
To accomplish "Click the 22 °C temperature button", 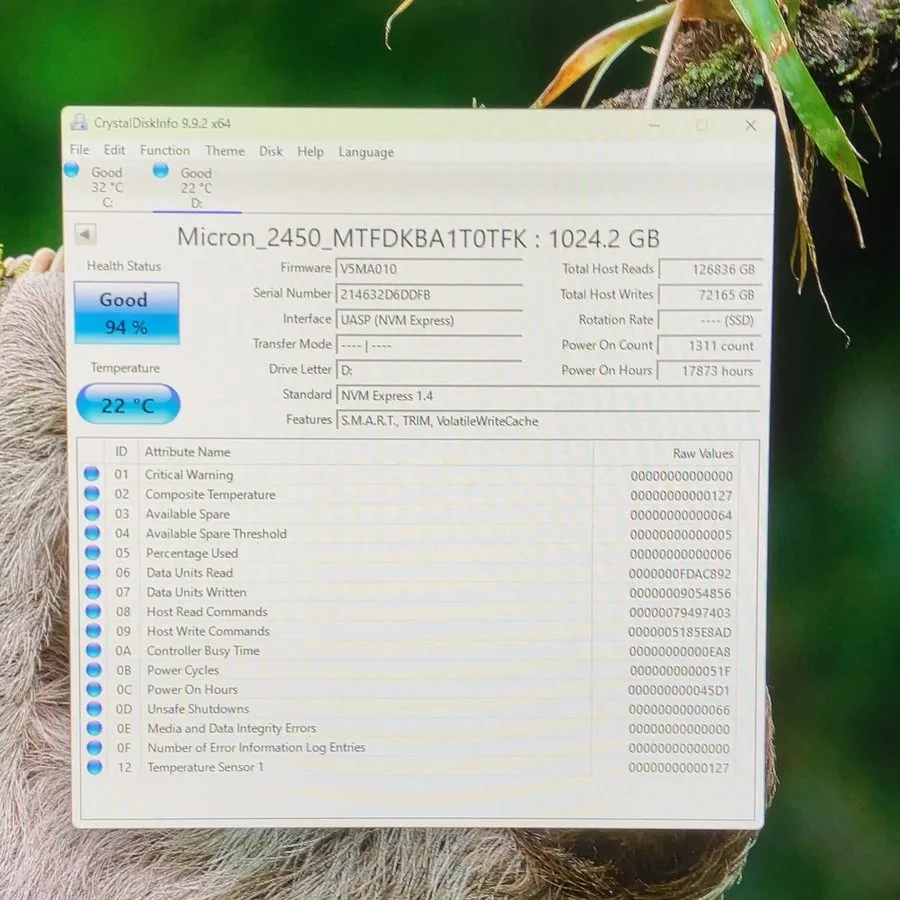I will pos(128,404).
